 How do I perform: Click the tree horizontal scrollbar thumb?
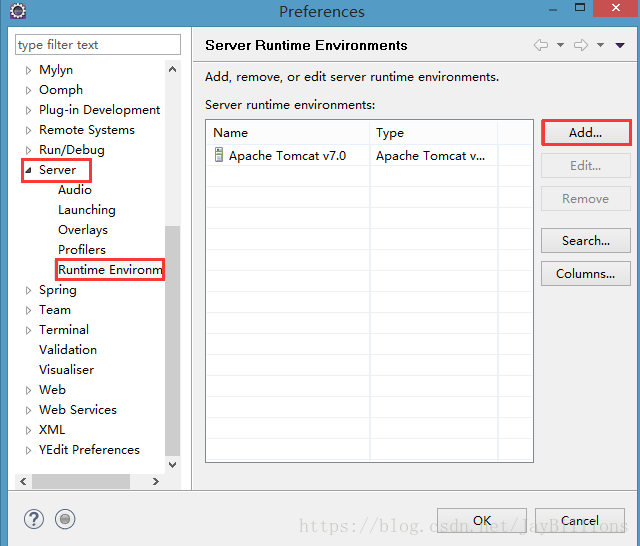[x=81, y=482]
